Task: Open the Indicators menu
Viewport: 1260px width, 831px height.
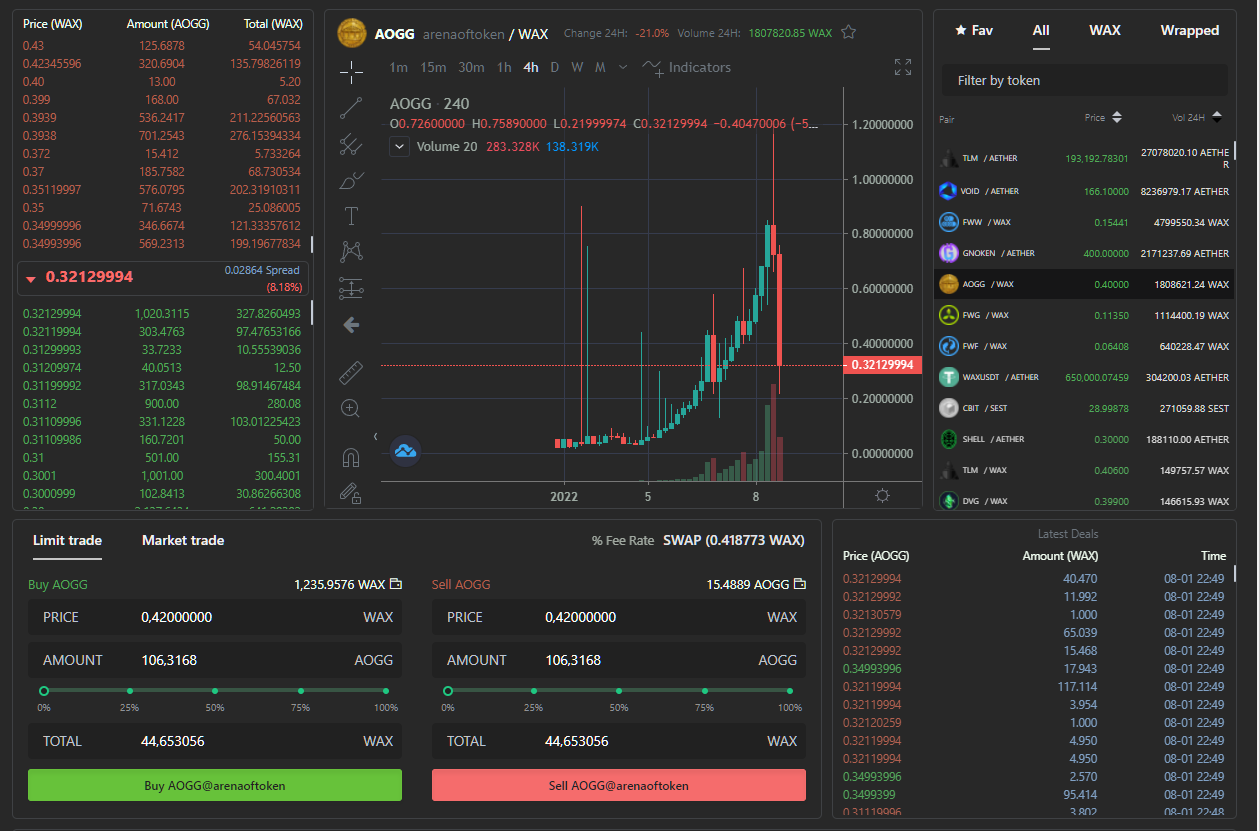Action: pyautogui.click(x=687, y=67)
